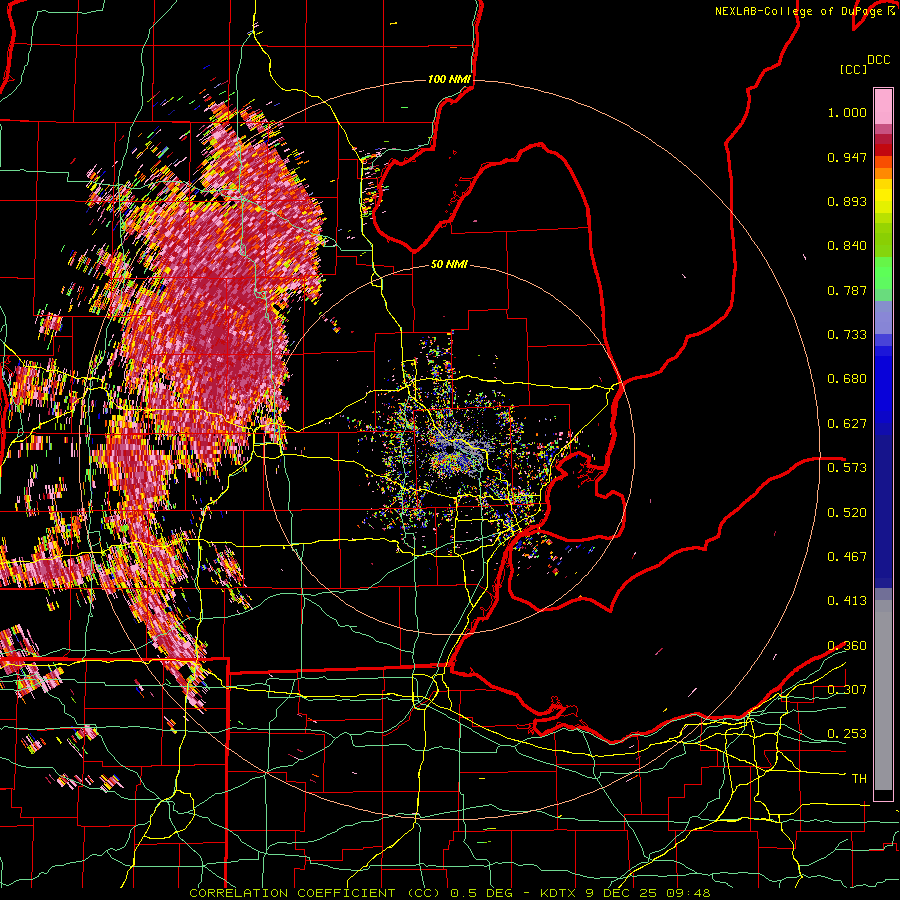Select the 0.520 scale value
Screen dimensions: 900x900
pyautogui.click(x=847, y=513)
